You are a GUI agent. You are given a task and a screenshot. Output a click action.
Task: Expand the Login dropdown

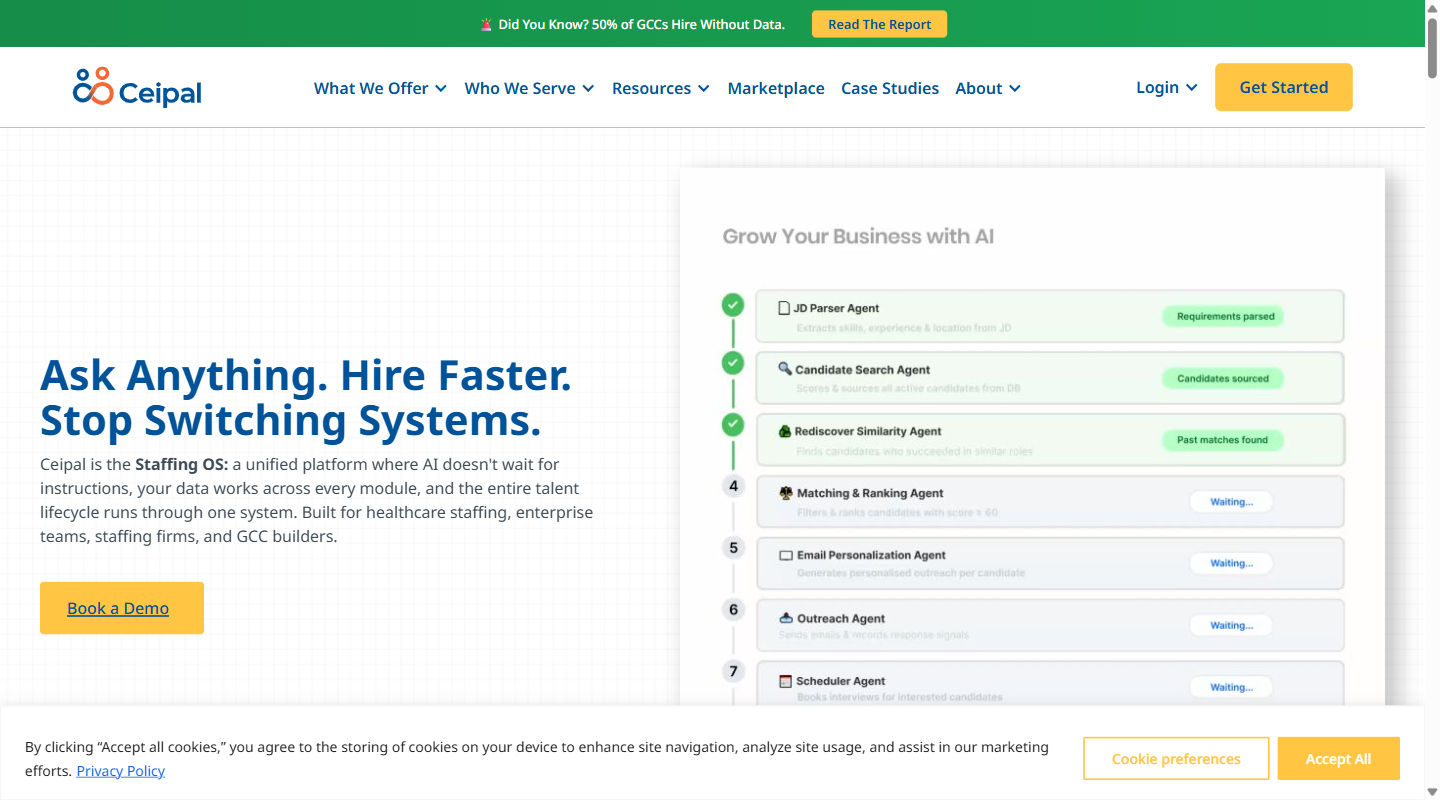pyautogui.click(x=1167, y=87)
